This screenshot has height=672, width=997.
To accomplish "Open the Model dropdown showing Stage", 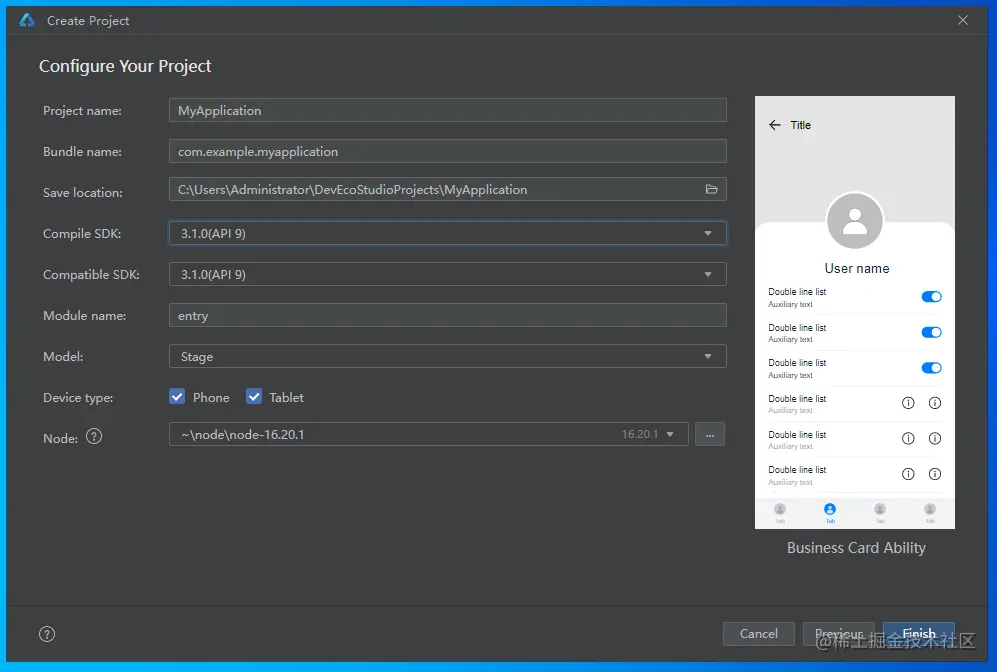I will pos(448,357).
